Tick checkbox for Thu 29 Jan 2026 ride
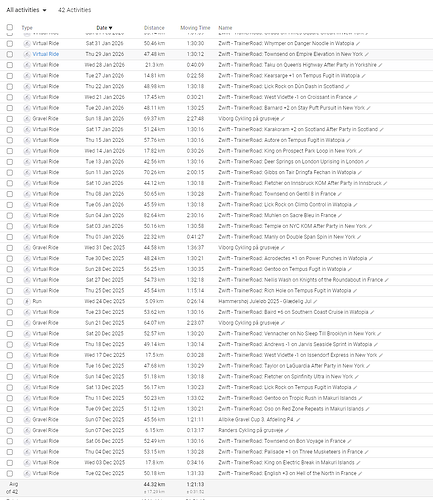Image resolution: width=433 pixels, height=500 pixels. [10, 54]
